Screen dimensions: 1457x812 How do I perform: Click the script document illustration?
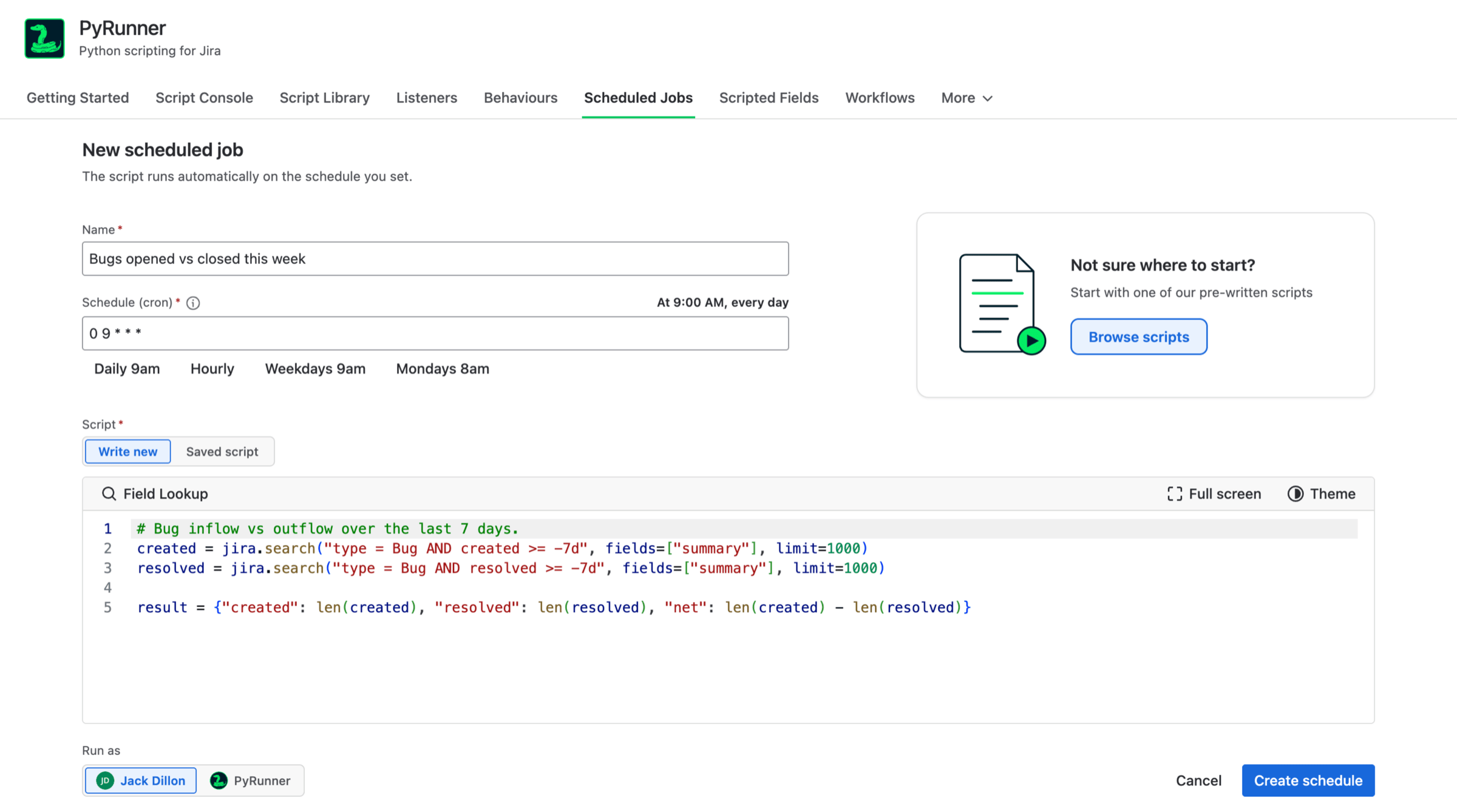coord(1002,304)
